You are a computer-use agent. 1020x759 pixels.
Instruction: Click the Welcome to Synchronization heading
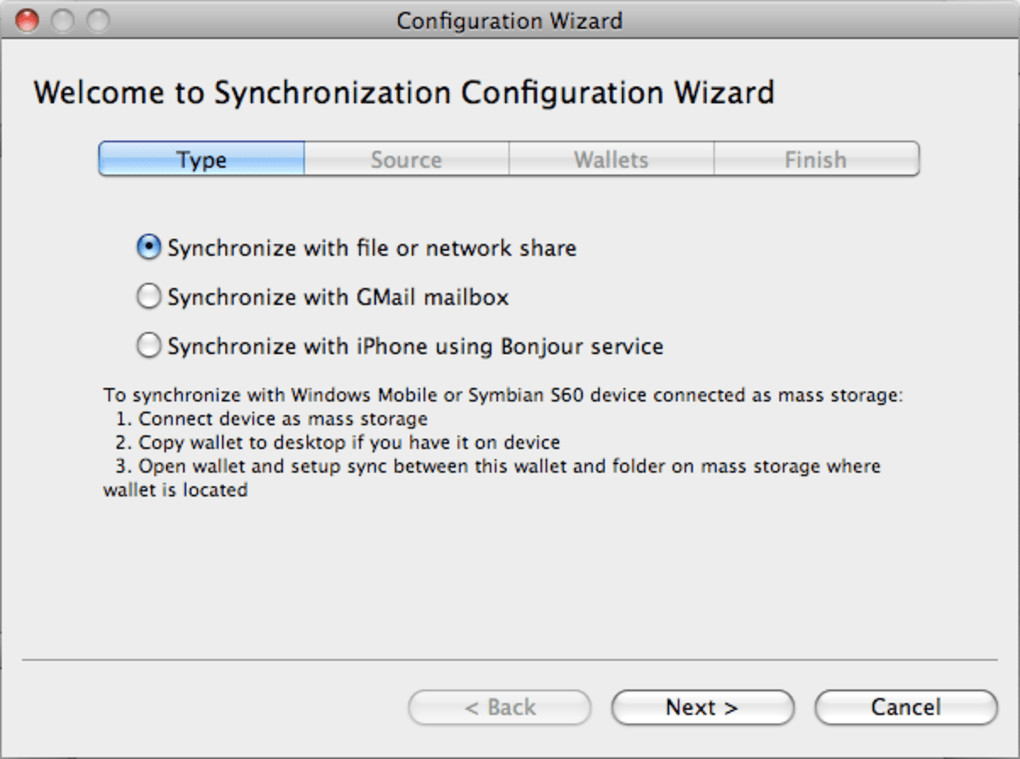click(x=403, y=93)
